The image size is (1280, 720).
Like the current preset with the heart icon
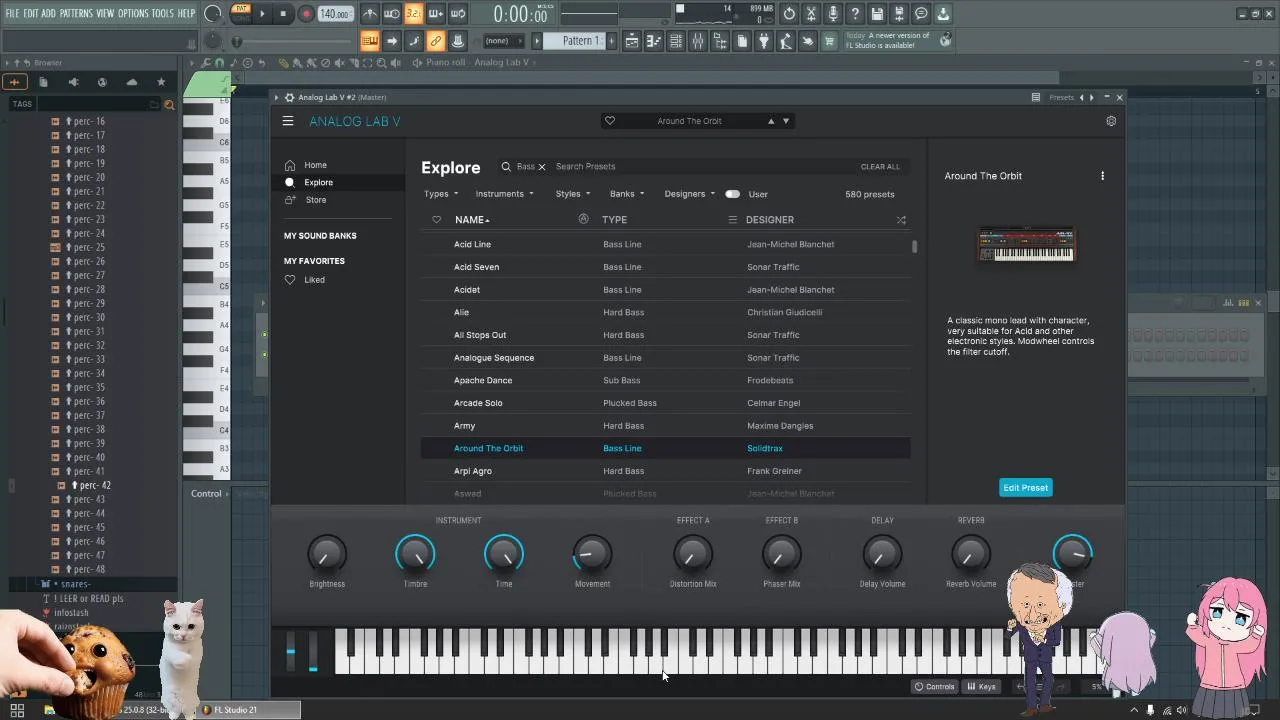[610, 121]
